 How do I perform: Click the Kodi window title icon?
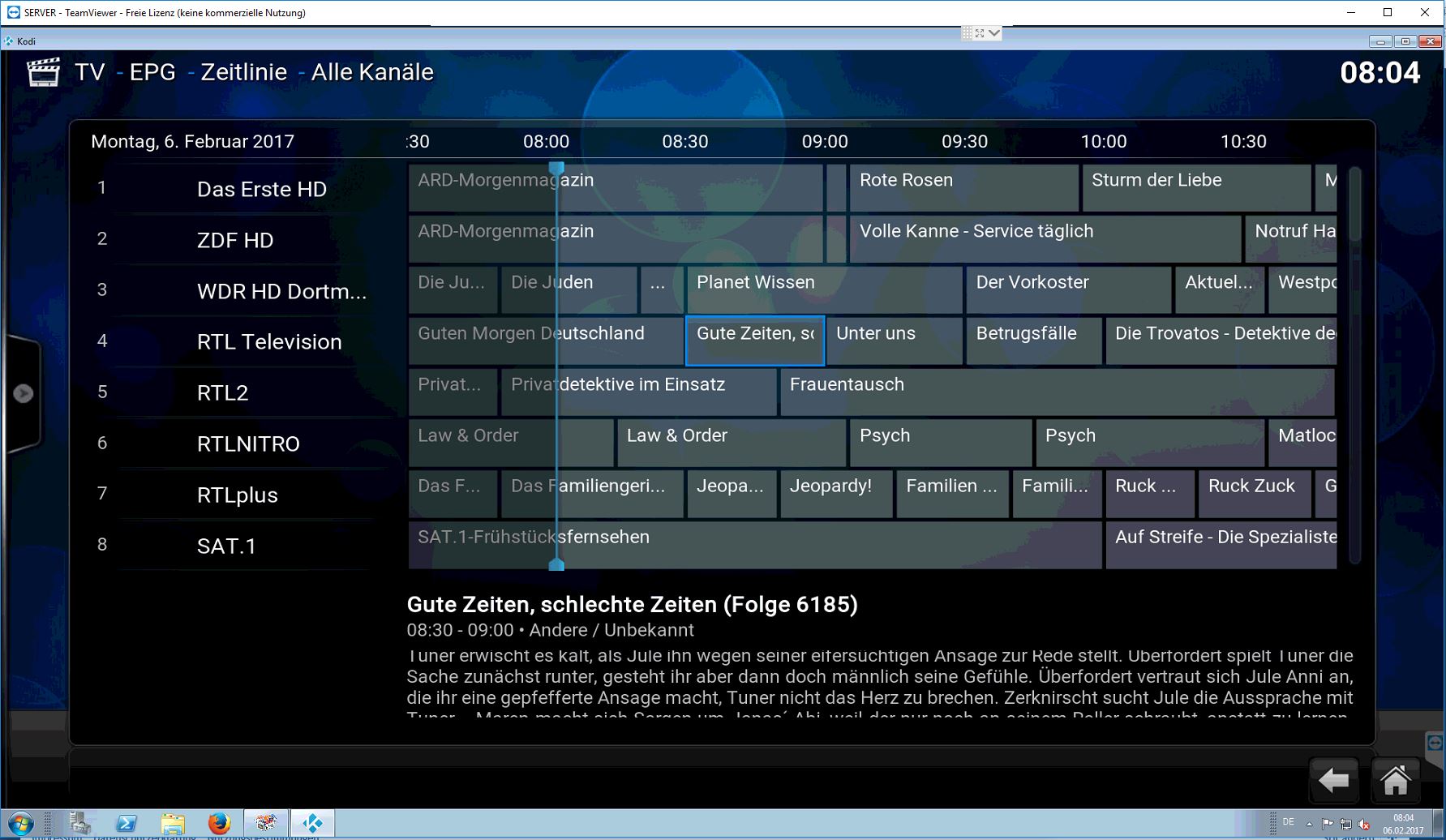click(x=8, y=41)
